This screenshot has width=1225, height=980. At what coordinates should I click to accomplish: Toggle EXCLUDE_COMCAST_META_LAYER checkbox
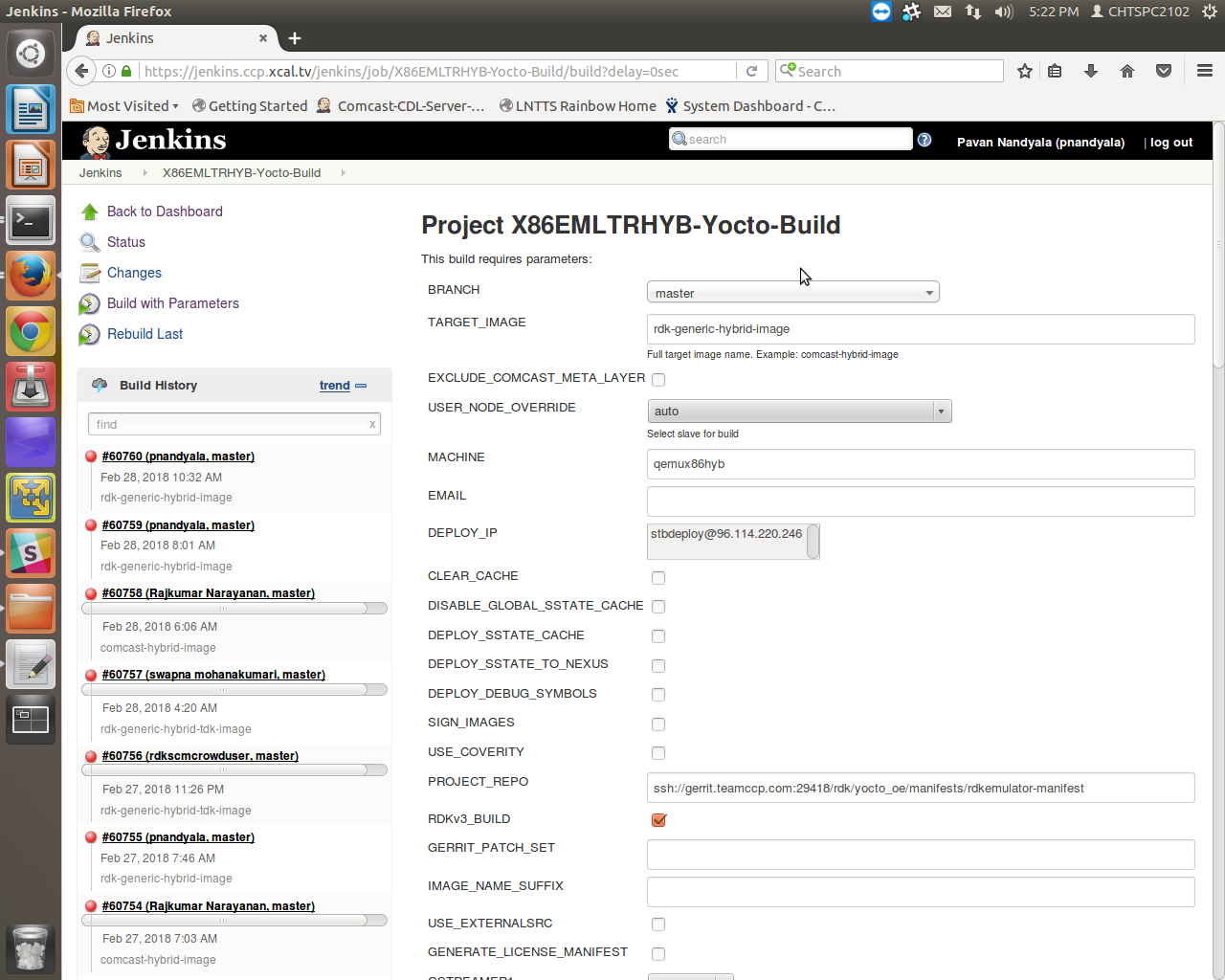click(658, 379)
